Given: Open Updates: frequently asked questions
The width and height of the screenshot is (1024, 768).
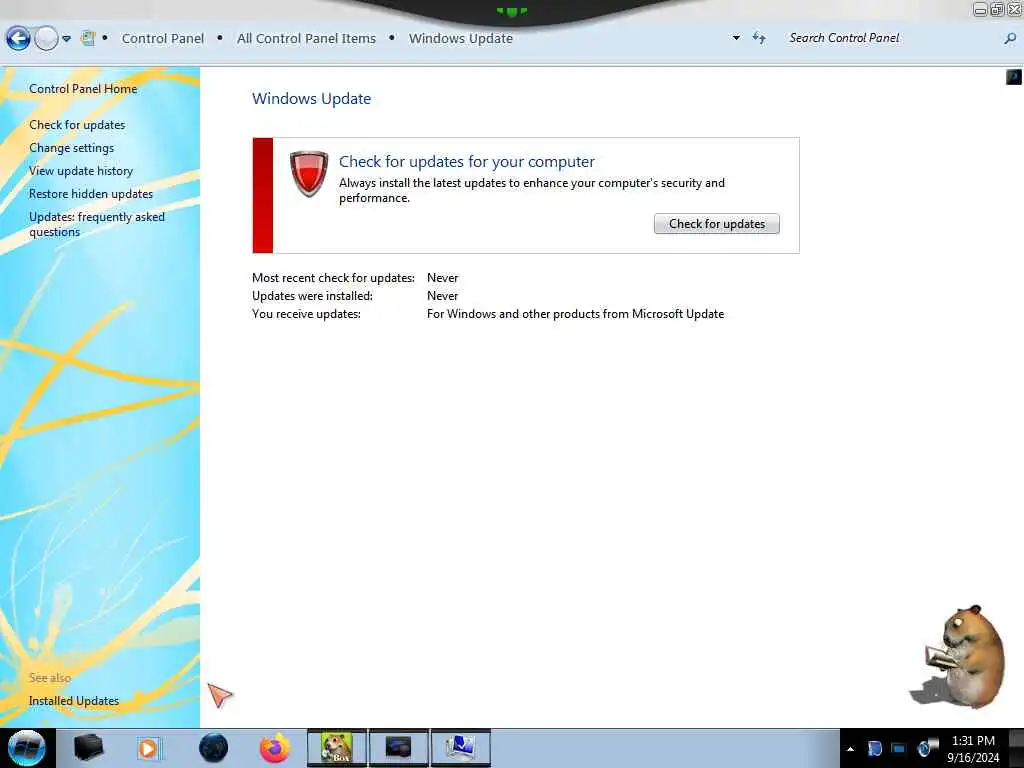Looking at the screenshot, I should (97, 224).
